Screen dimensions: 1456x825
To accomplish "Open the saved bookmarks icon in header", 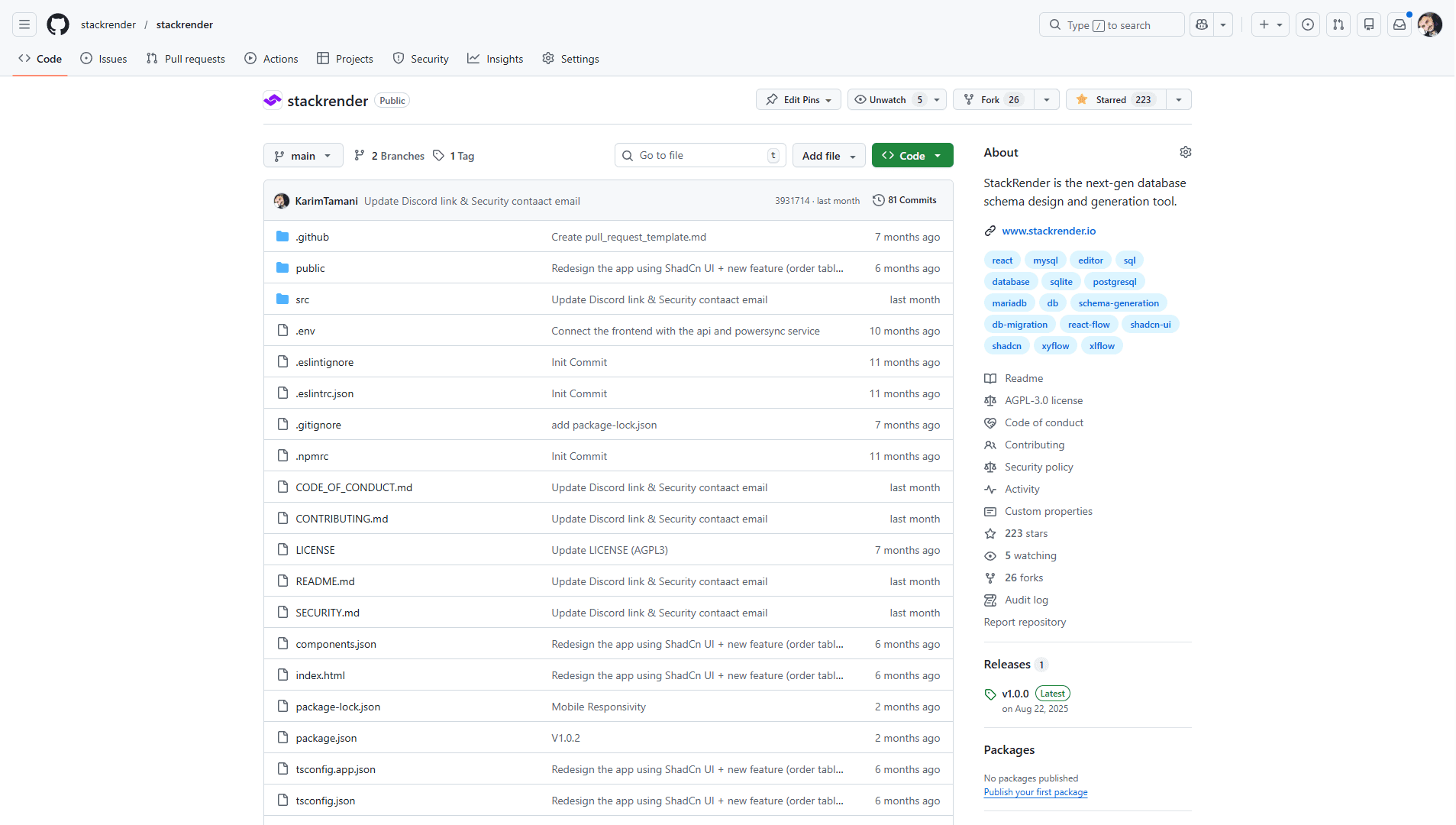I will 1368,24.
